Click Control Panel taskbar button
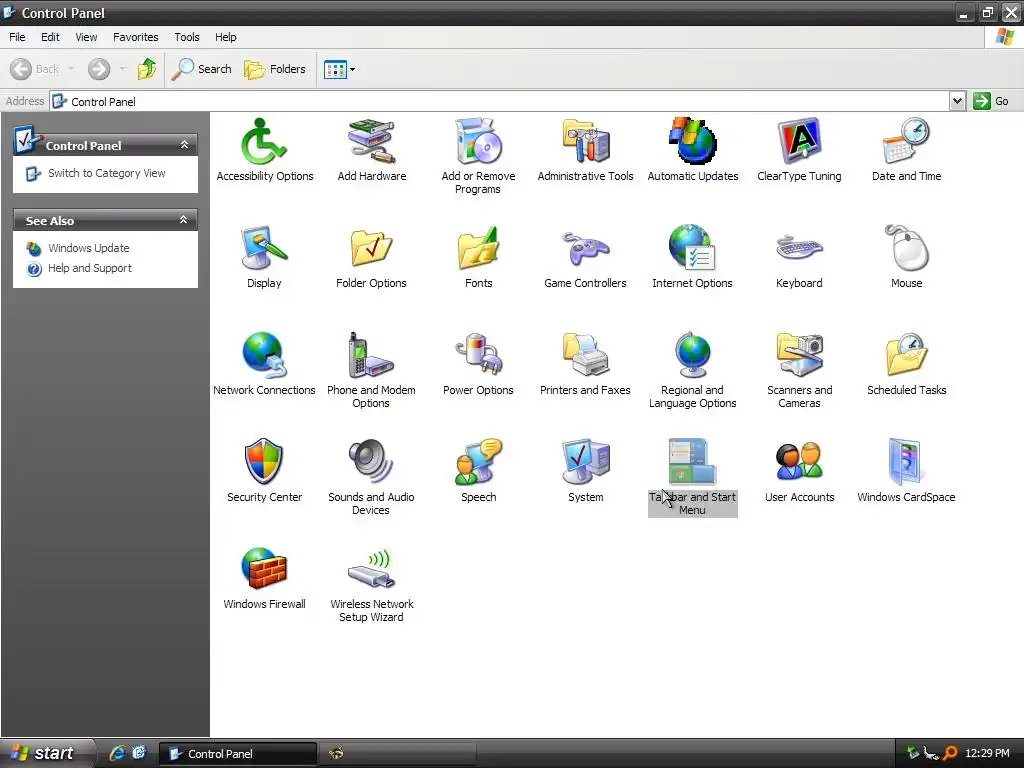The height and width of the screenshot is (768, 1024). coord(238,754)
